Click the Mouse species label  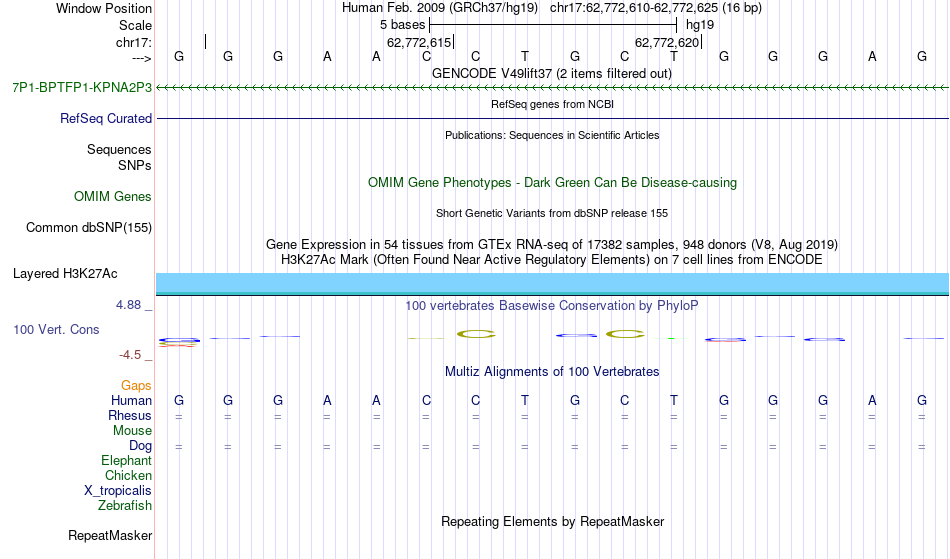click(132, 431)
